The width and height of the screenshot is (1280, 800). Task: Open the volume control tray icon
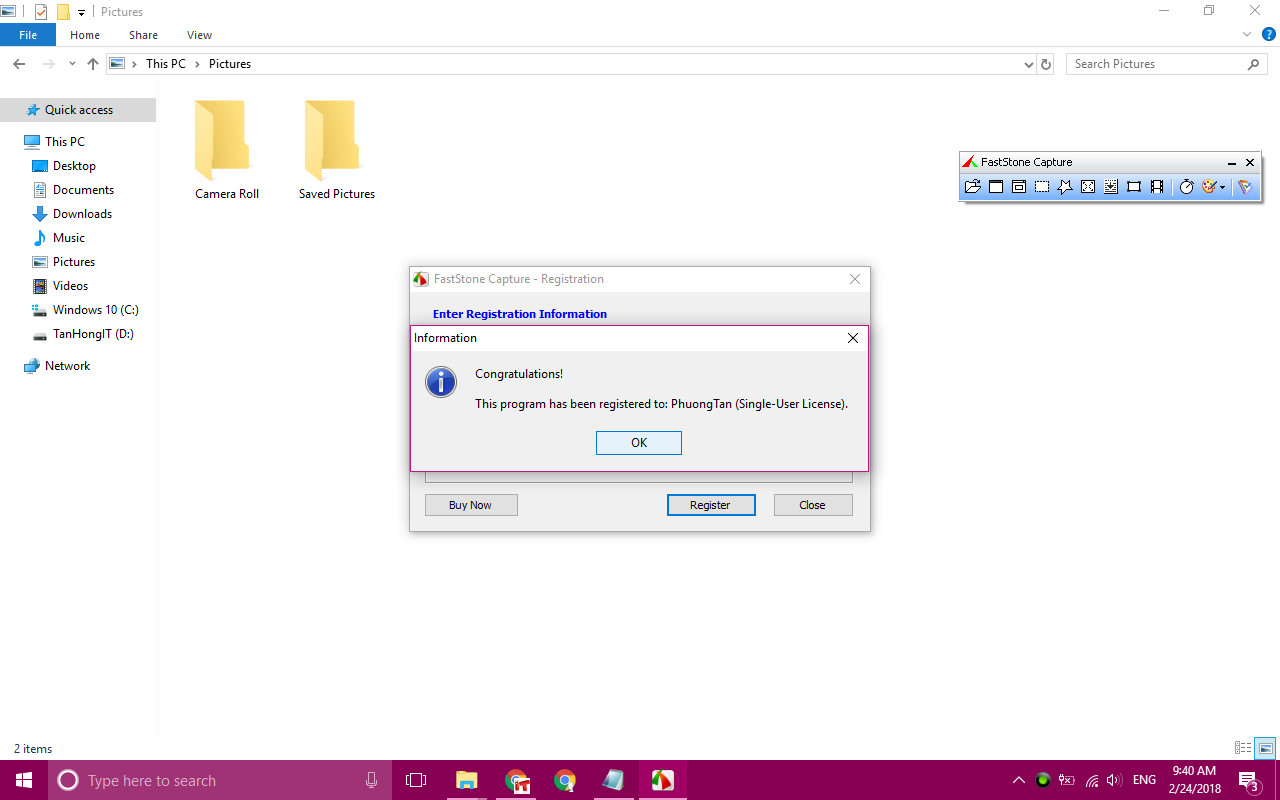click(x=1115, y=780)
